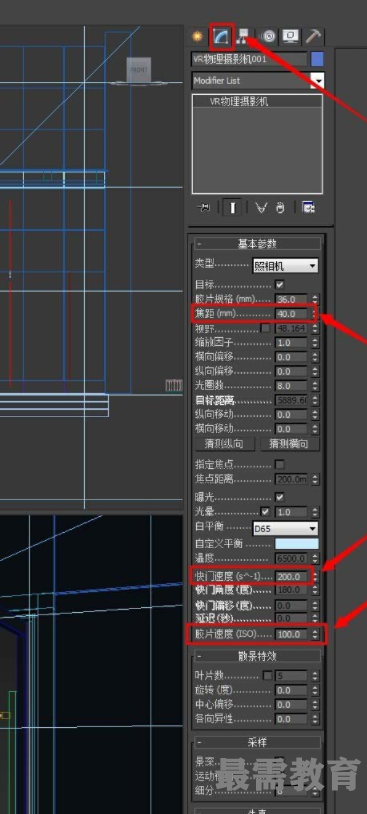Click the 光晕 amount value field
This screenshot has width=367, height=814.
coord(292,512)
